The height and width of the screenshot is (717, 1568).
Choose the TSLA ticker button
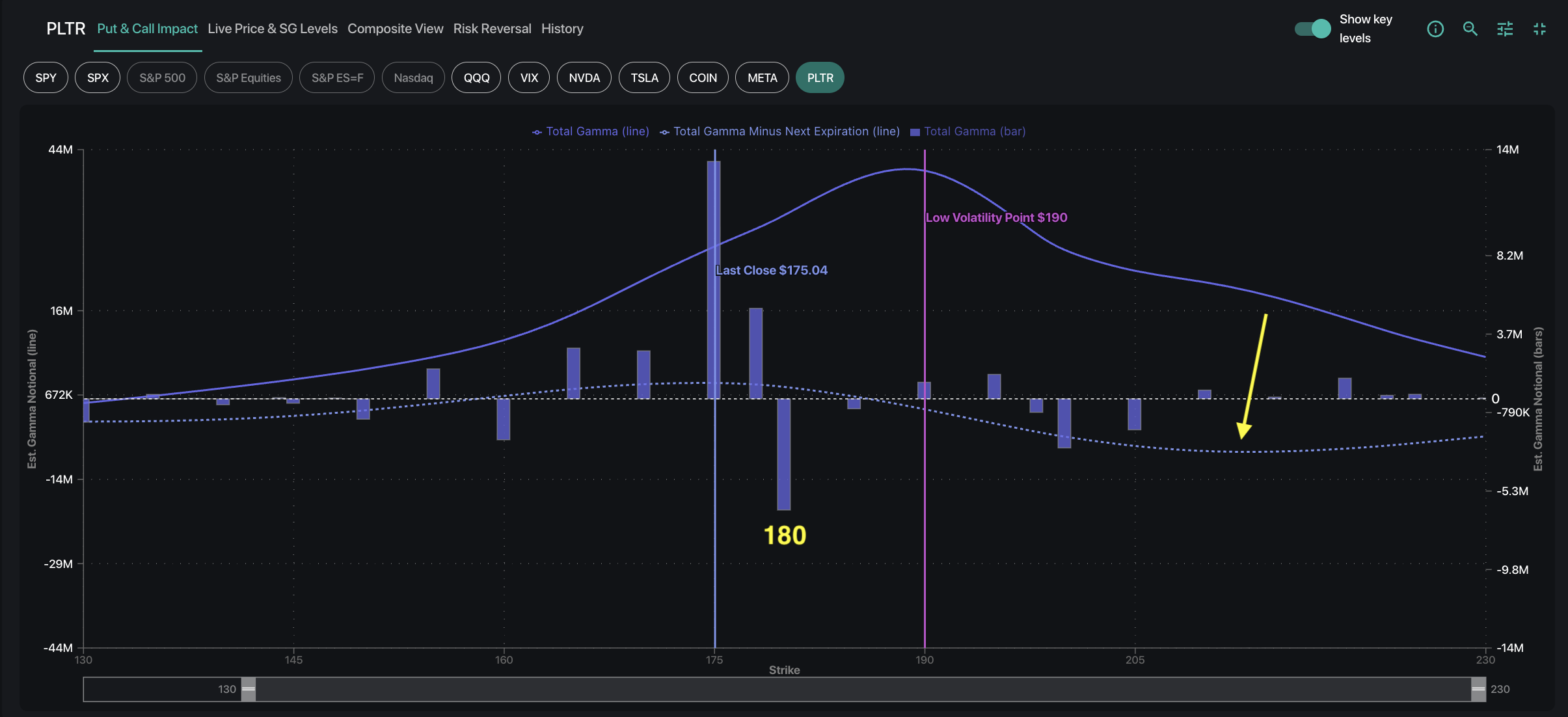pyautogui.click(x=644, y=78)
